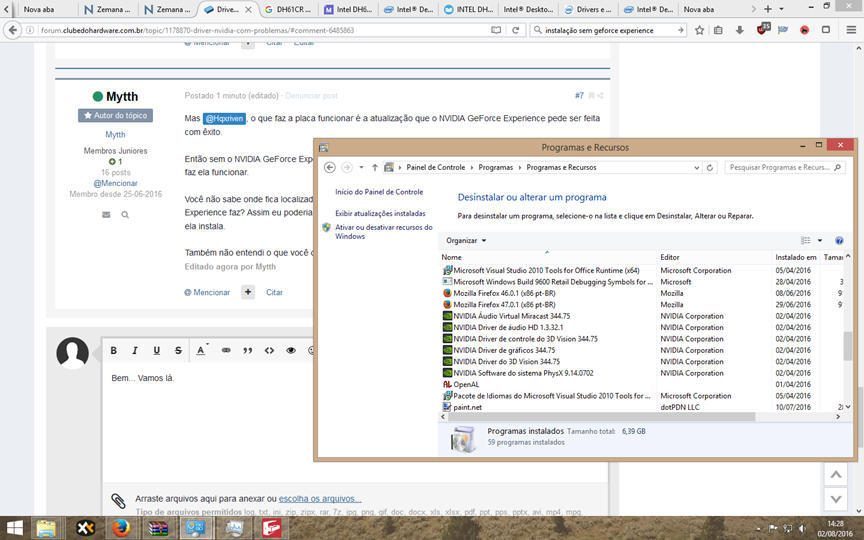The image size is (864, 540).
Task: Click the magnifier icon under Mytth's profile
Action: click(x=125, y=215)
